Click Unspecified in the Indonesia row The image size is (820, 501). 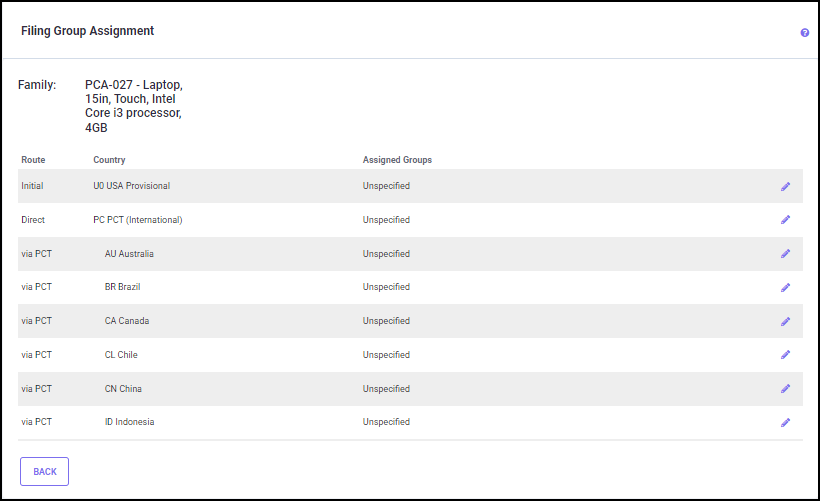click(x=386, y=422)
